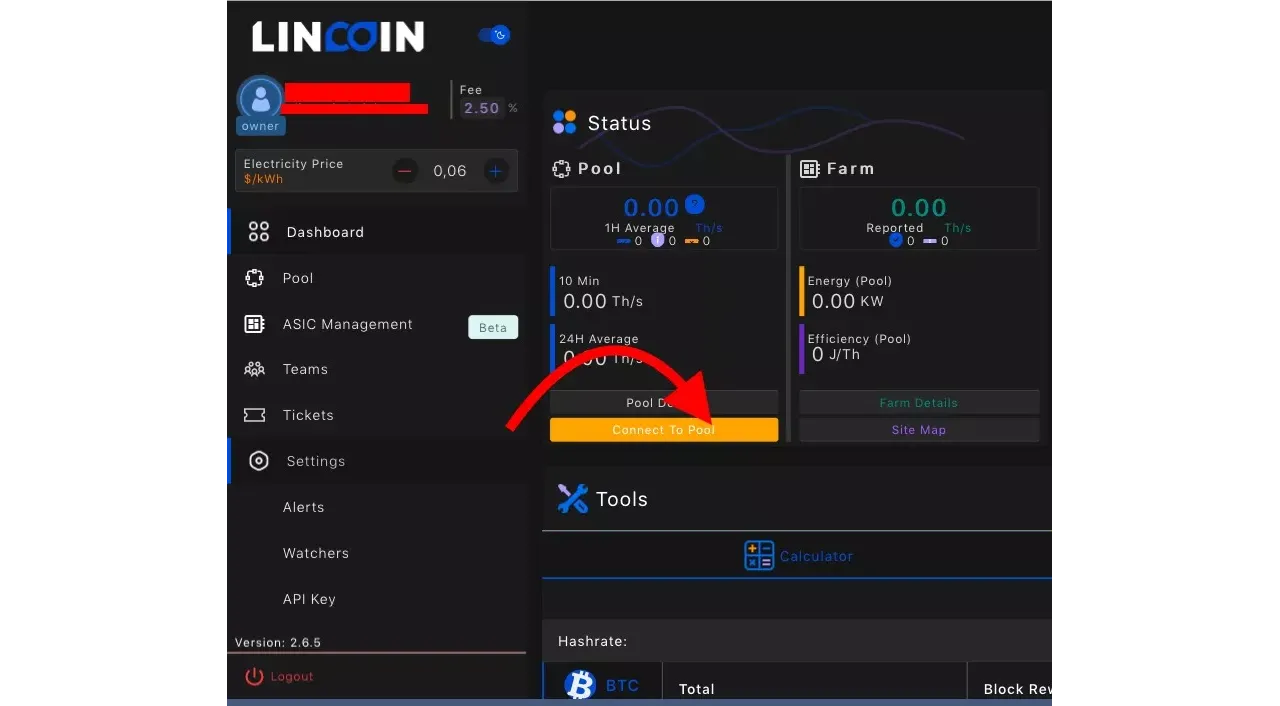The width and height of the screenshot is (1280, 706).
Task: Click the Pool sidebar icon
Action: tap(254, 278)
